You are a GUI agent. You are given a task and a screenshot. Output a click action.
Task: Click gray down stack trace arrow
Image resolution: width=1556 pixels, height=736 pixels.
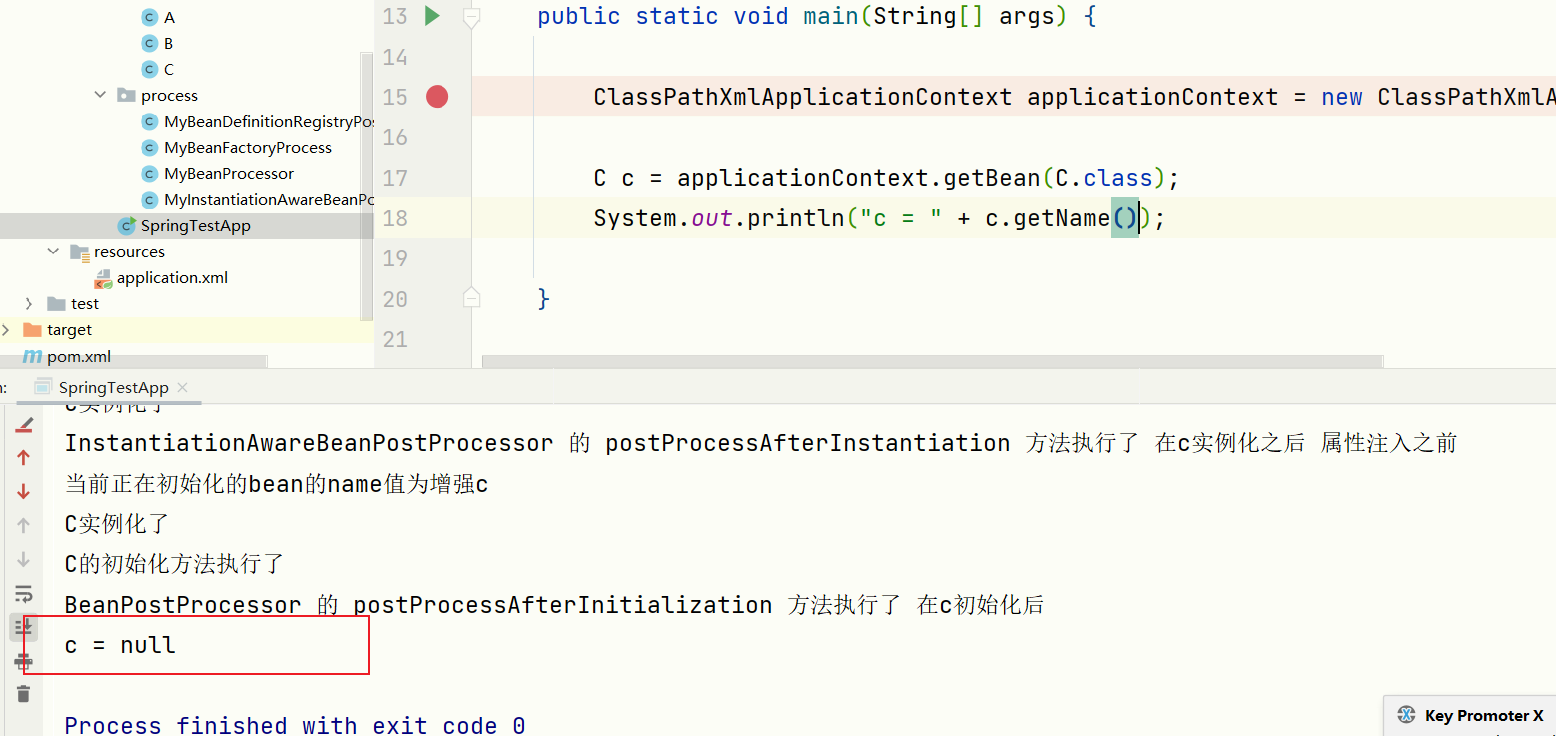pos(24,559)
